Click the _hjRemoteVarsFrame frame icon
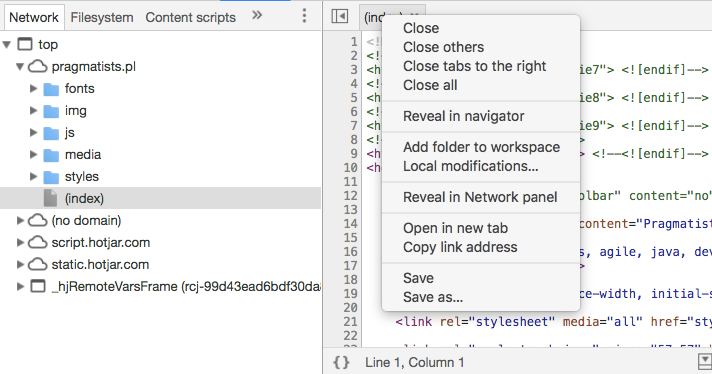This screenshot has width=712, height=374. (38, 286)
